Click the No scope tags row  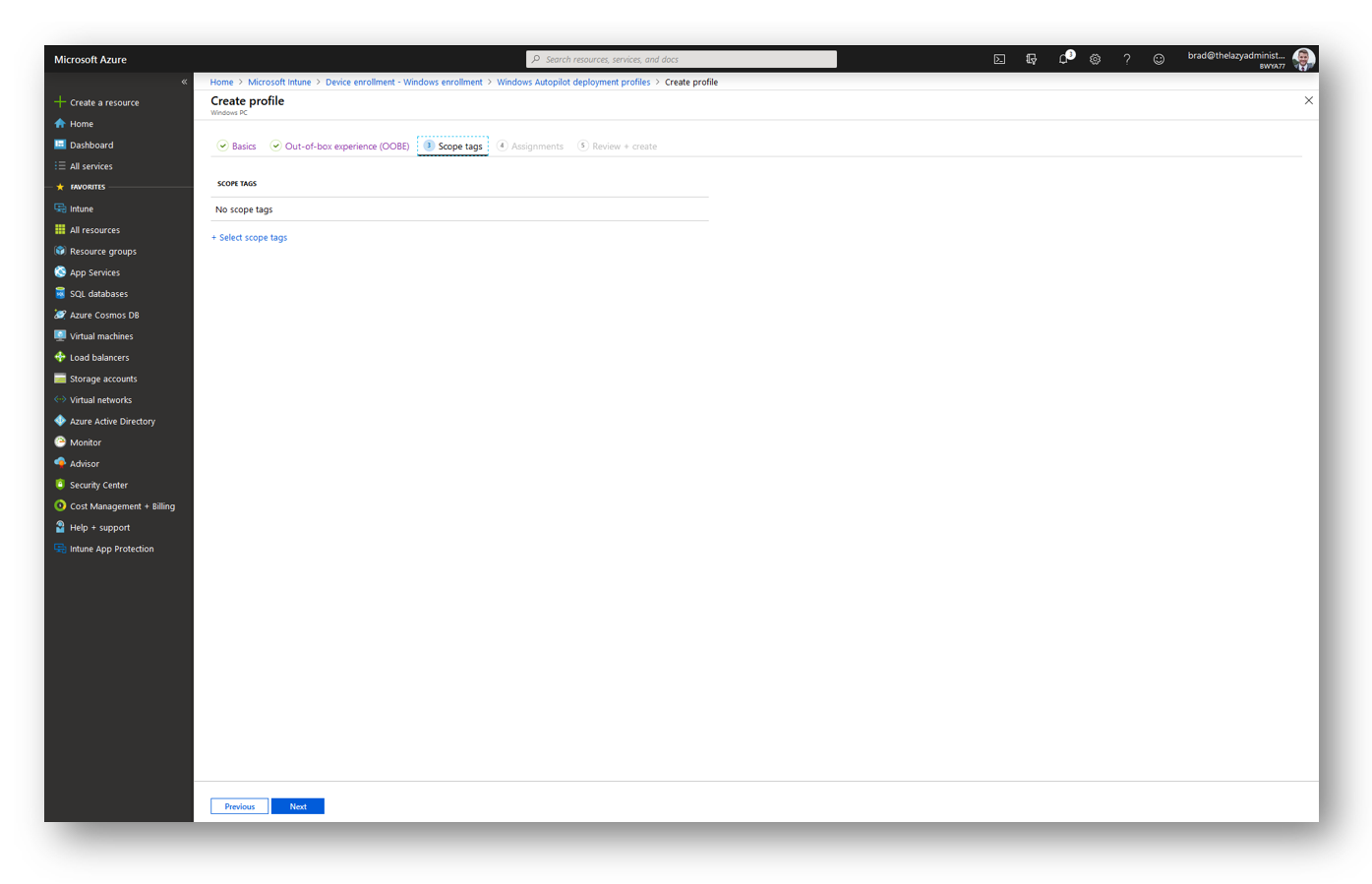pos(459,209)
